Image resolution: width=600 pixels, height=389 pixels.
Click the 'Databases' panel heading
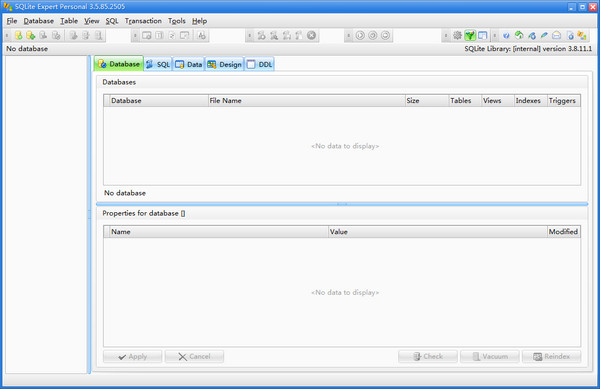pos(119,82)
